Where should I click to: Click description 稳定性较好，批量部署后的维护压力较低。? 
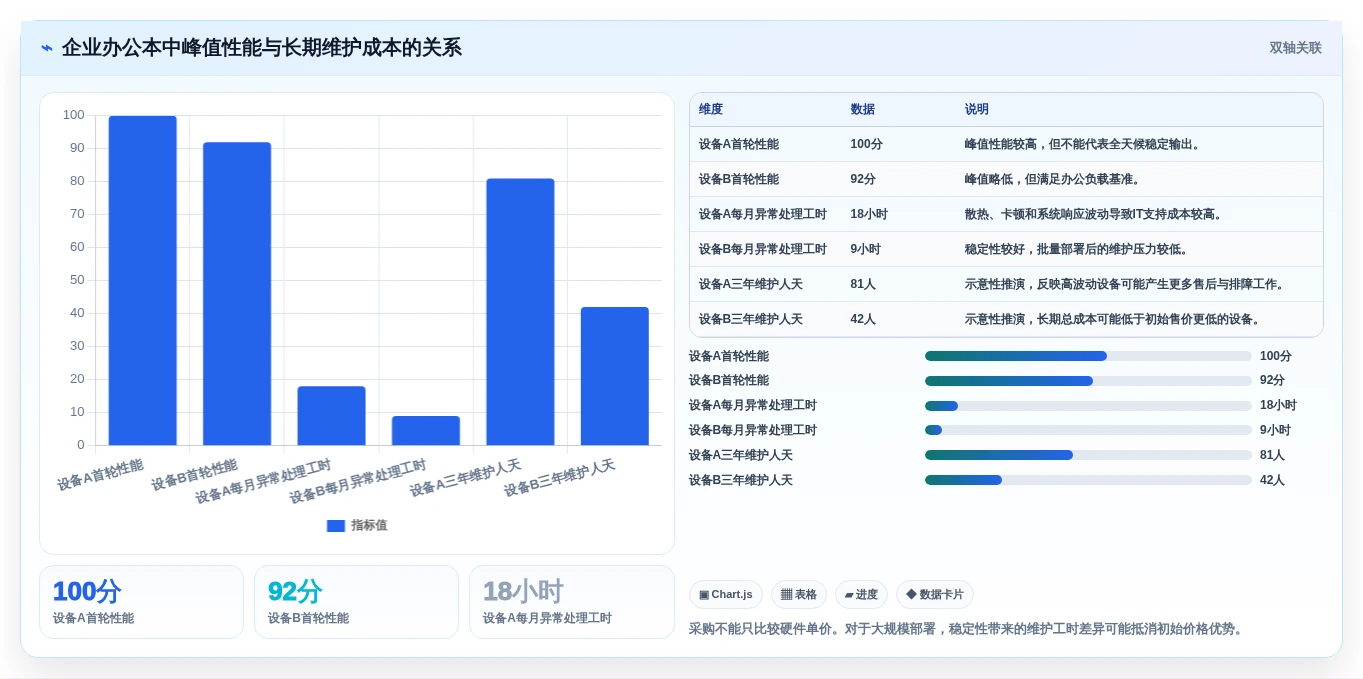(x=1078, y=249)
